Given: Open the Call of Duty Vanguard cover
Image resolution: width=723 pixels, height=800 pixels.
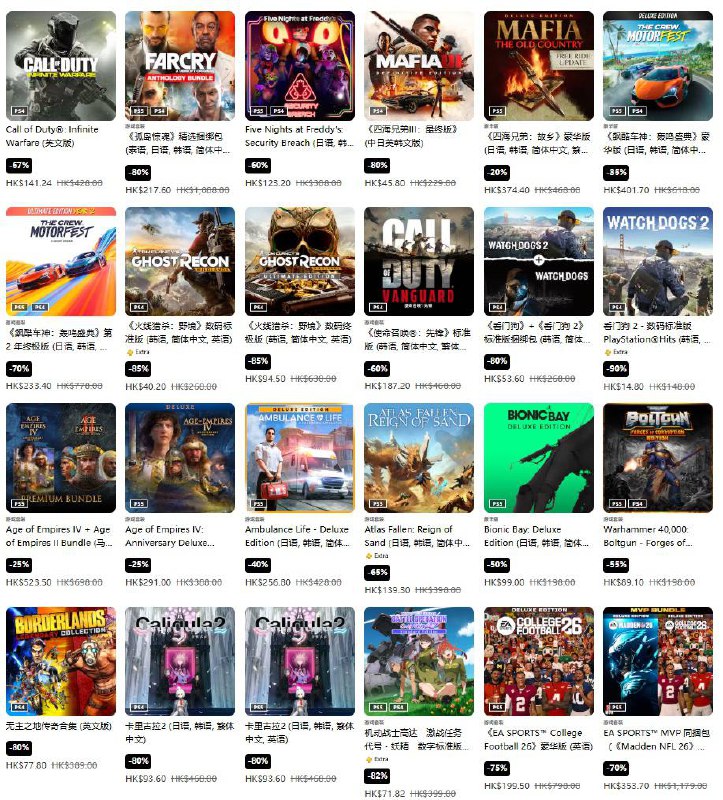Looking at the screenshot, I should click(x=419, y=261).
